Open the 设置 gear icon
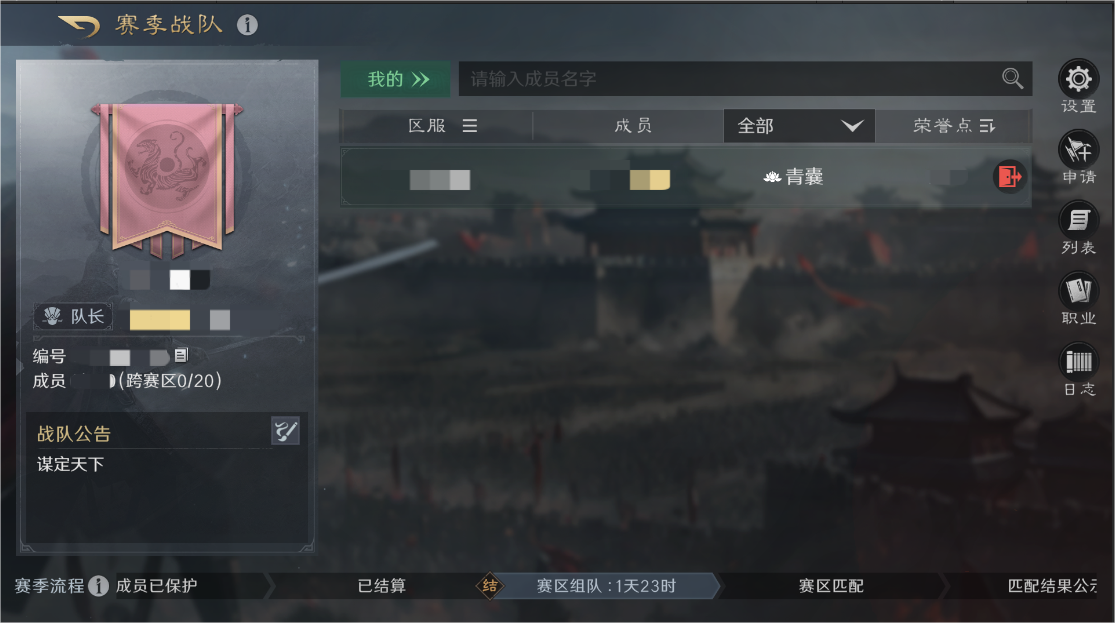This screenshot has height=623, width=1115. coord(1078,79)
